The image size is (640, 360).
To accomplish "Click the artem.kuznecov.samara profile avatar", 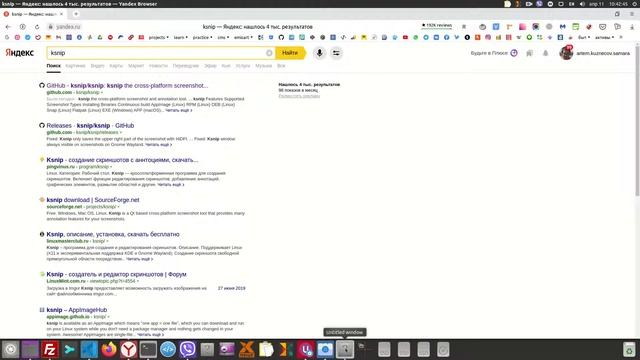I will pyautogui.click(x=566, y=53).
